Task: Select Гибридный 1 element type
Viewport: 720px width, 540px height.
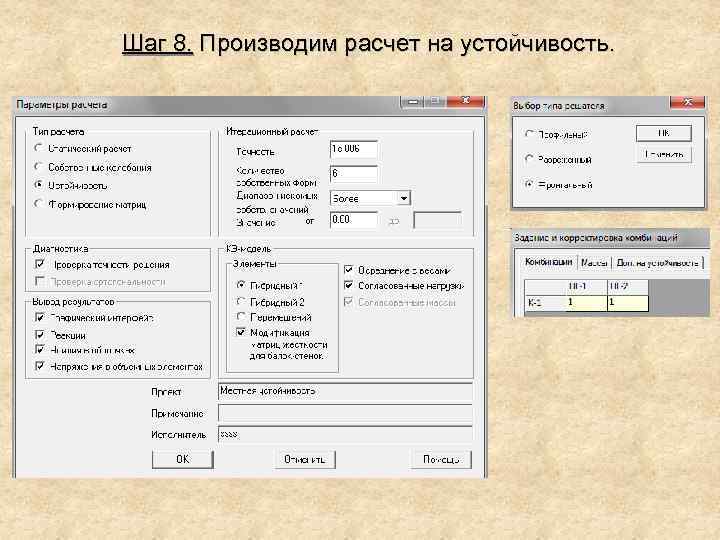Action: point(241,285)
